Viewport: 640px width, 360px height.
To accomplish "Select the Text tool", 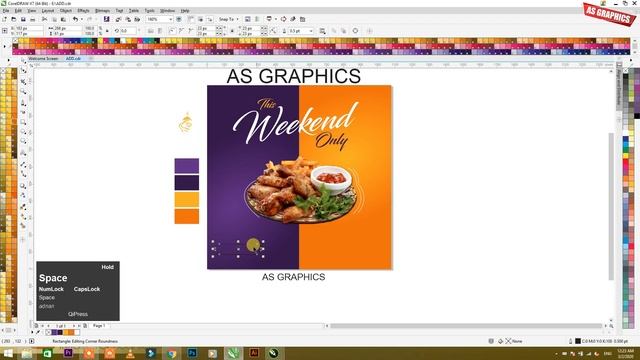I will (23, 153).
